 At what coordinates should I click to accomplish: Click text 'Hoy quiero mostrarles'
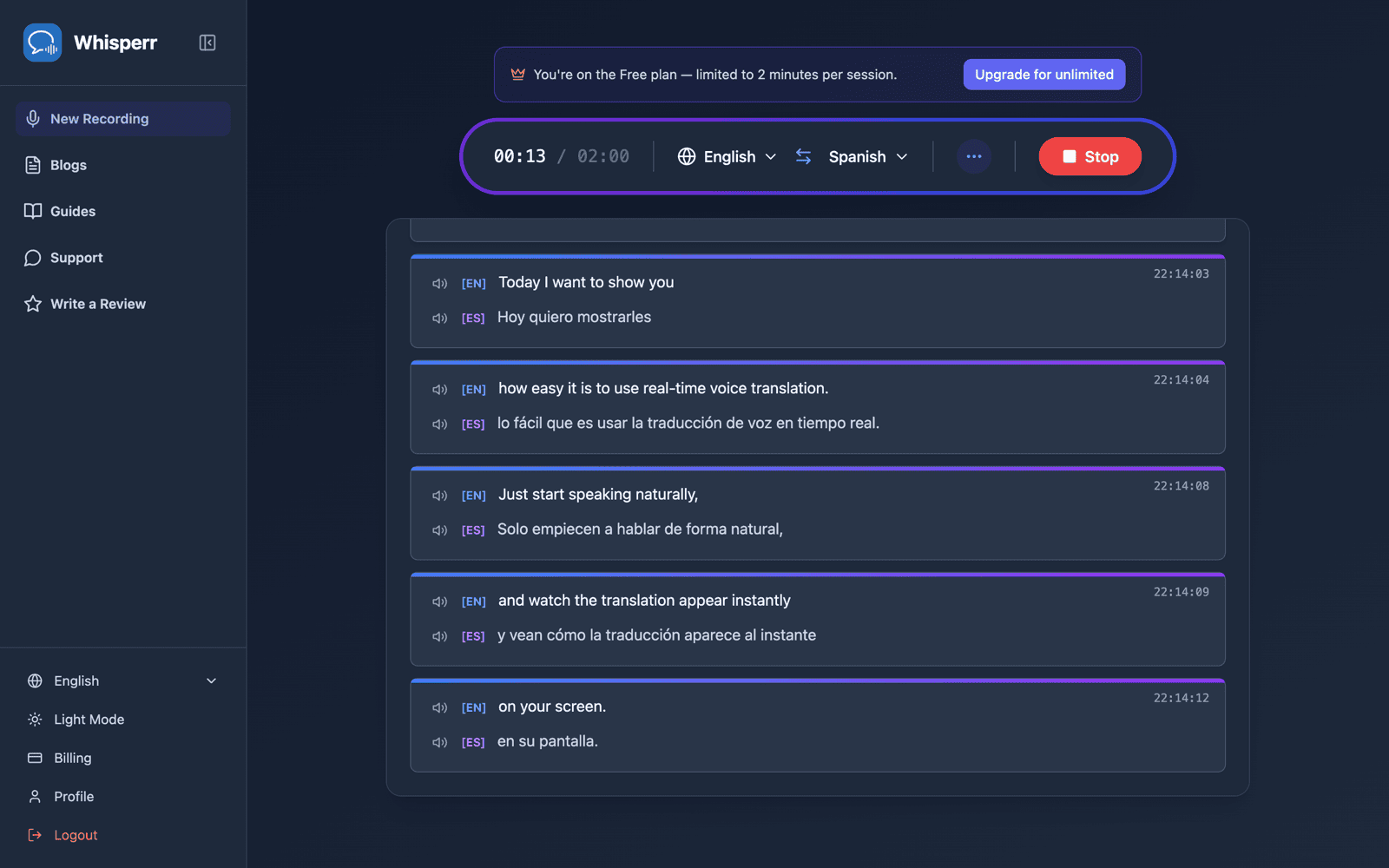coord(574,318)
